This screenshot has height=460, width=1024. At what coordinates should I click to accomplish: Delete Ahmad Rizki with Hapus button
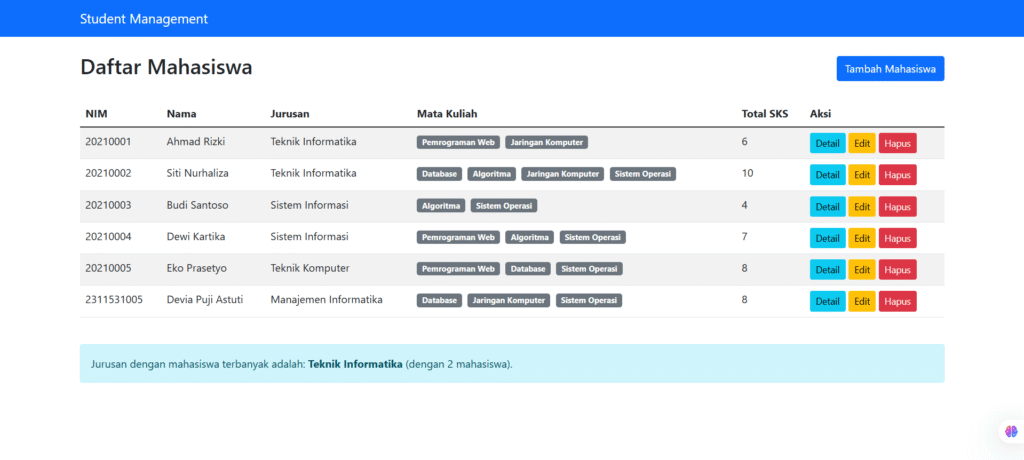pyautogui.click(x=897, y=143)
